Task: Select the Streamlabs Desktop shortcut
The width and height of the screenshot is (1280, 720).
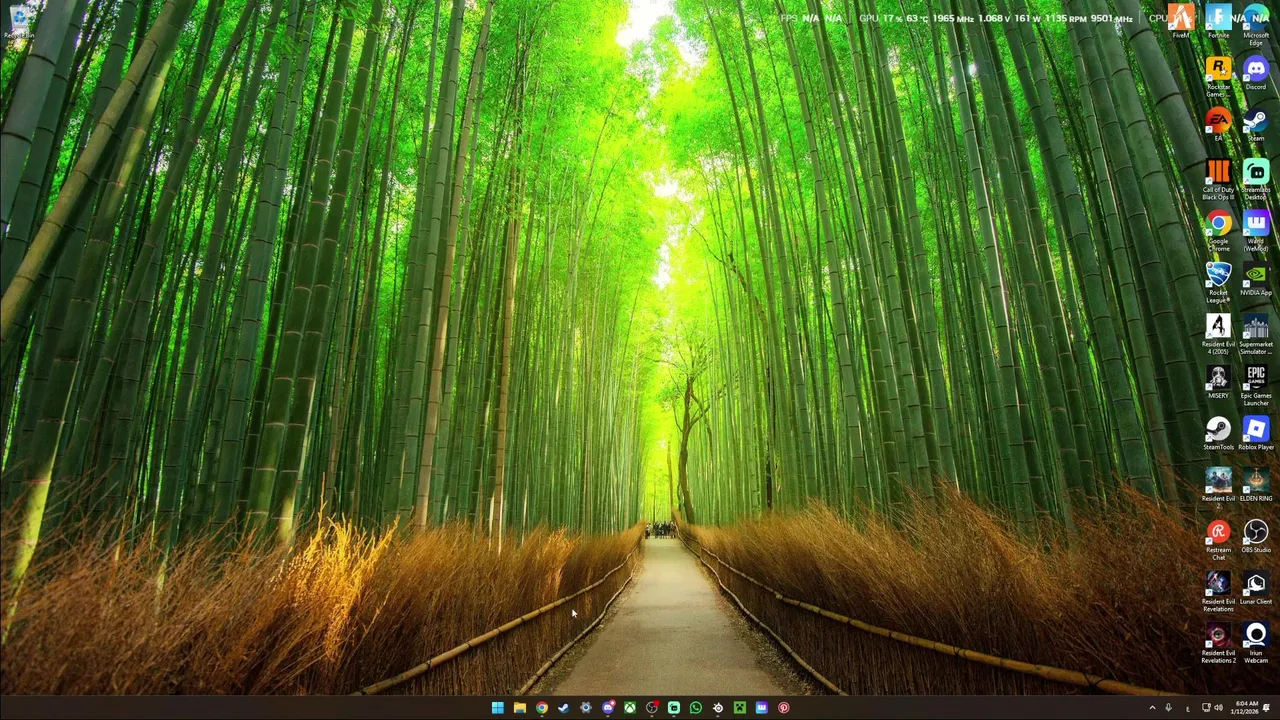Action: pos(1256,180)
